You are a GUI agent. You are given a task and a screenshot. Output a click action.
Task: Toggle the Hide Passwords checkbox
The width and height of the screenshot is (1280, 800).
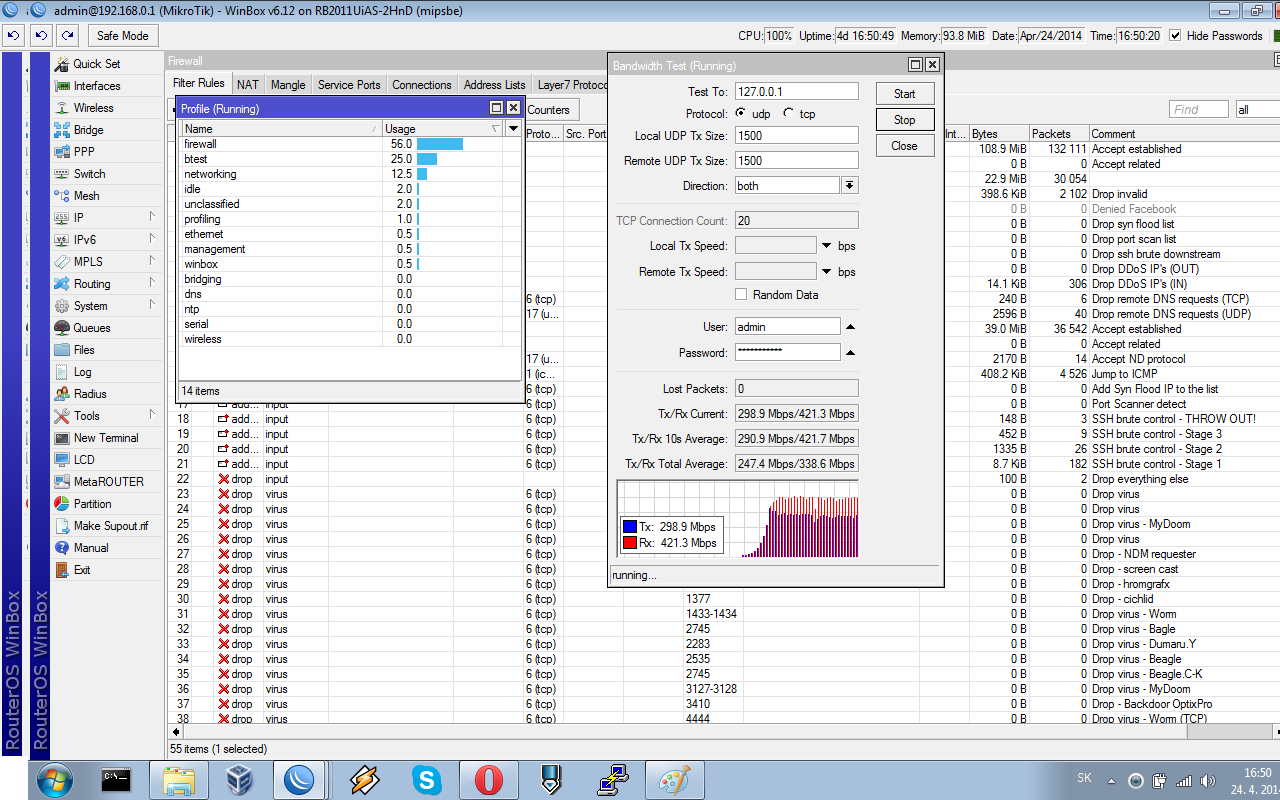(1176, 36)
